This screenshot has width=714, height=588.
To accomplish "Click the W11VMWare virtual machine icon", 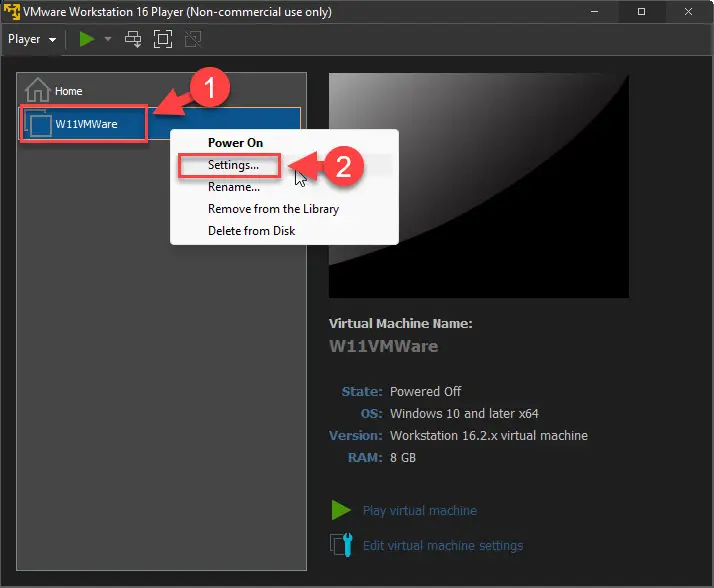I will [x=40, y=125].
